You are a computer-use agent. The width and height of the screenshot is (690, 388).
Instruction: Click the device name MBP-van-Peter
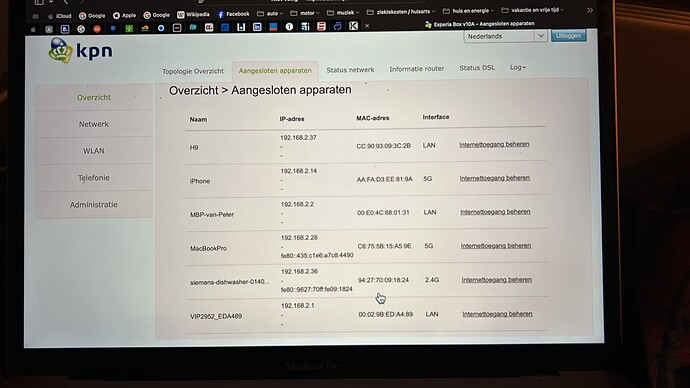tap(212, 215)
